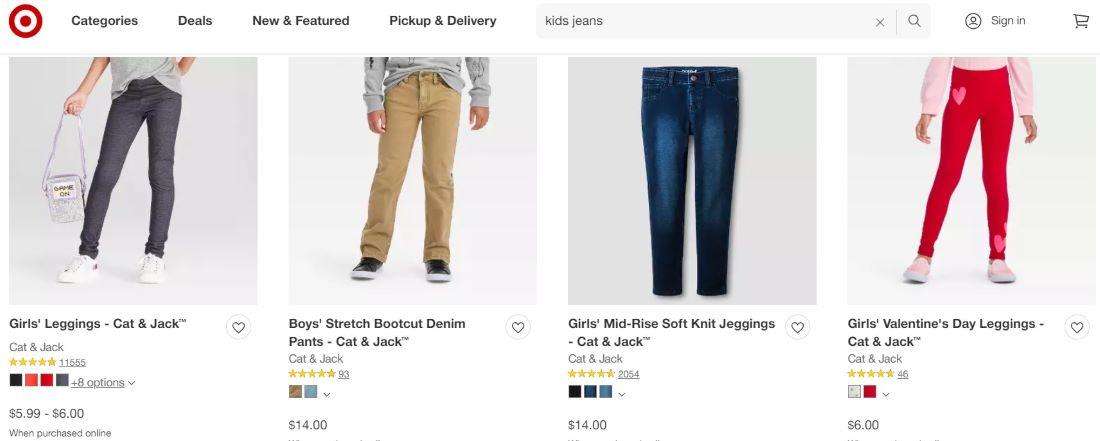Open the 11555 reviews link

[72, 362]
